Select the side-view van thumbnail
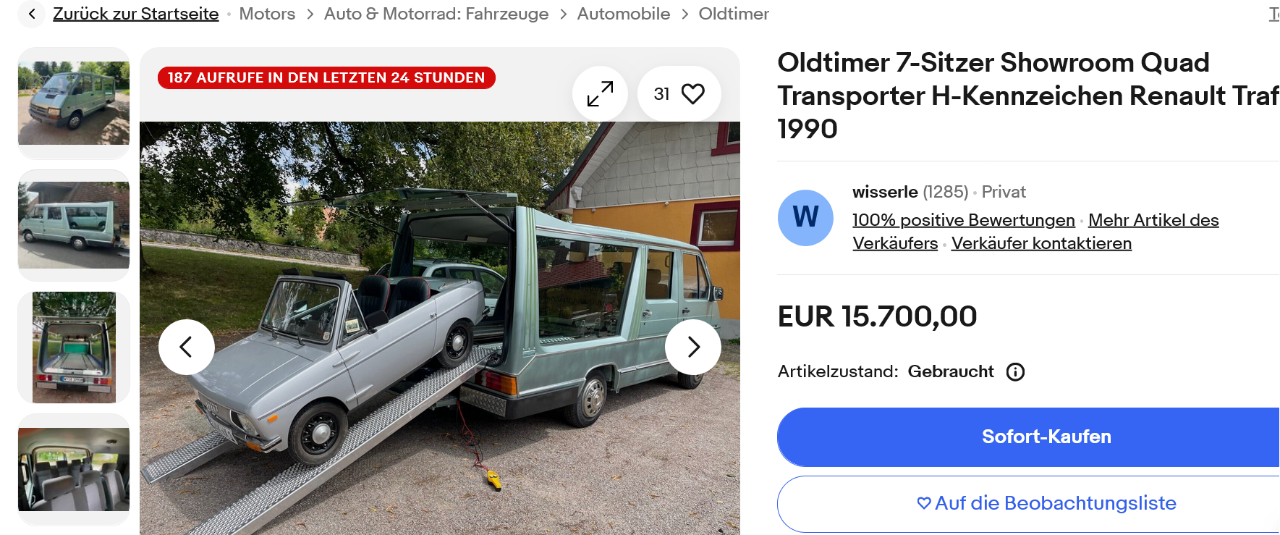 [x=74, y=225]
